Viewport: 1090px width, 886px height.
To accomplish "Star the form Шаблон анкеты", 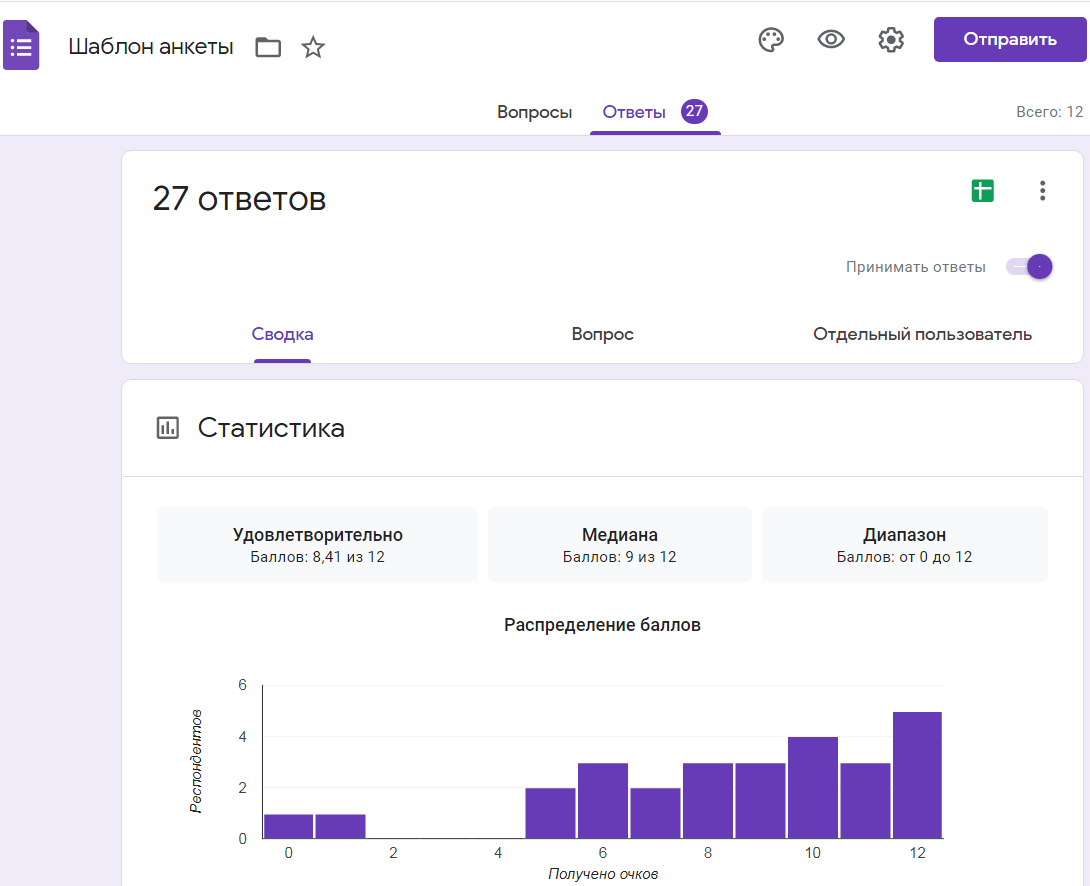I will point(314,47).
